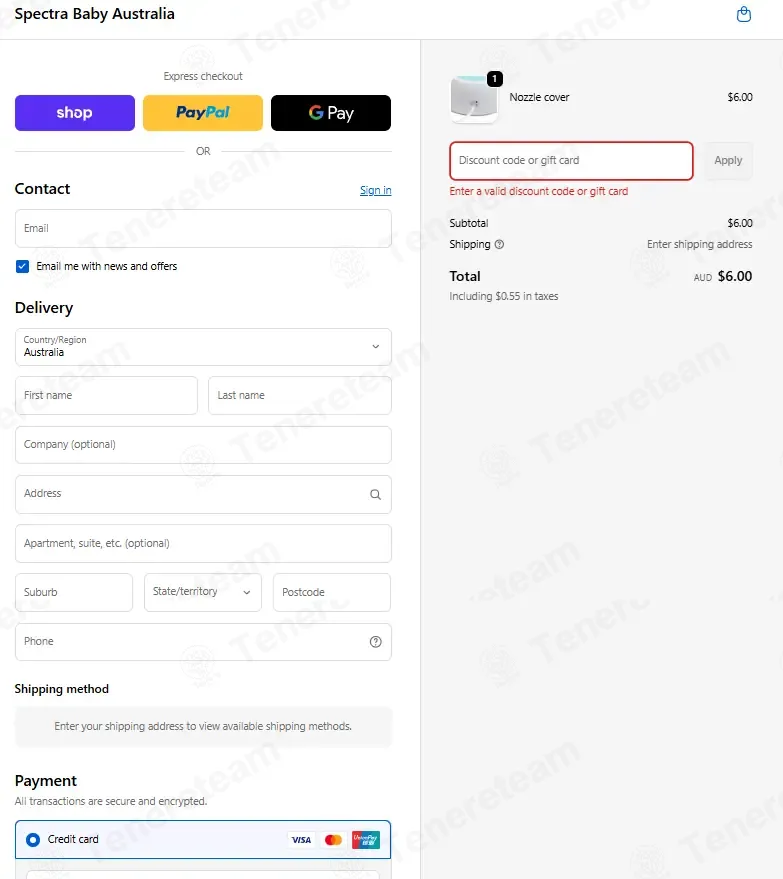The width and height of the screenshot is (783, 879).
Task: Select the Credit card radio button
Action: [x=33, y=840]
